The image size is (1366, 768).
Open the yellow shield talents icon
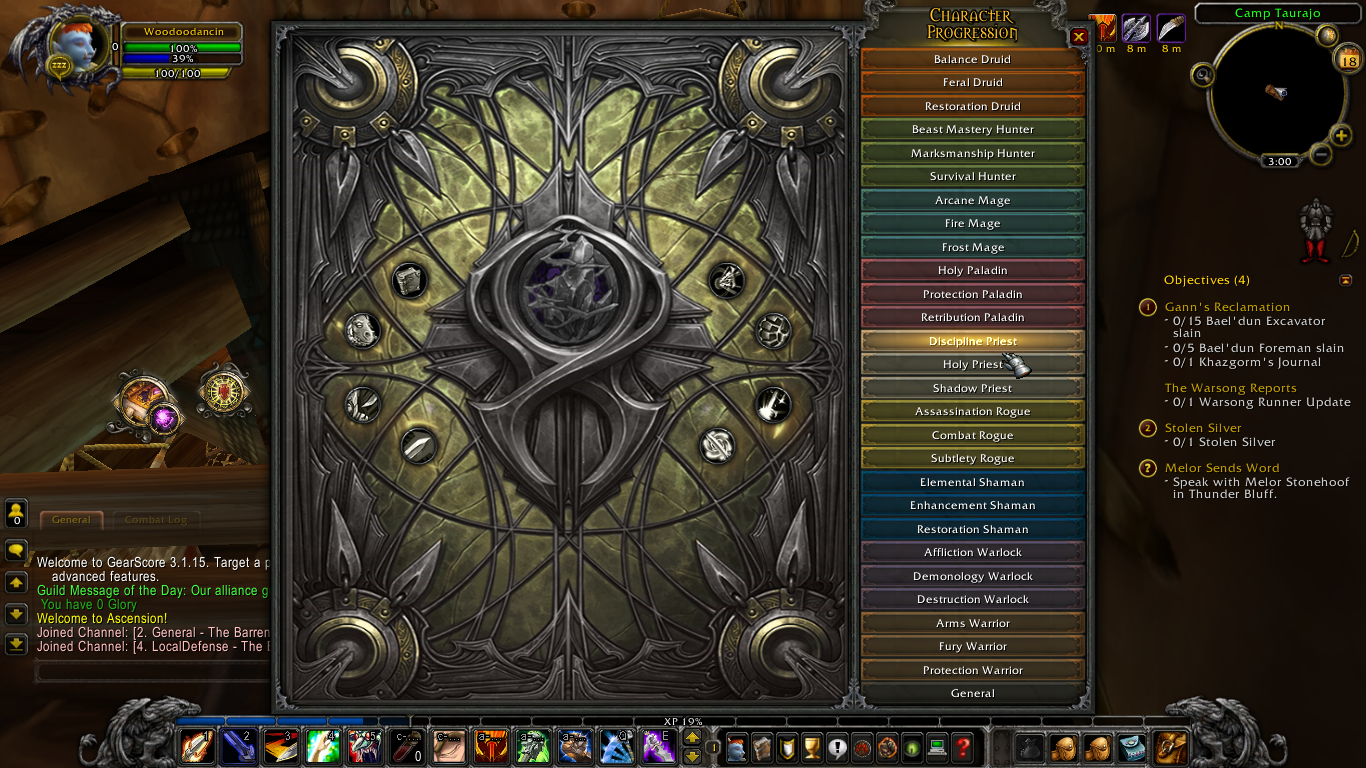pyautogui.click(x=788, y=747)
